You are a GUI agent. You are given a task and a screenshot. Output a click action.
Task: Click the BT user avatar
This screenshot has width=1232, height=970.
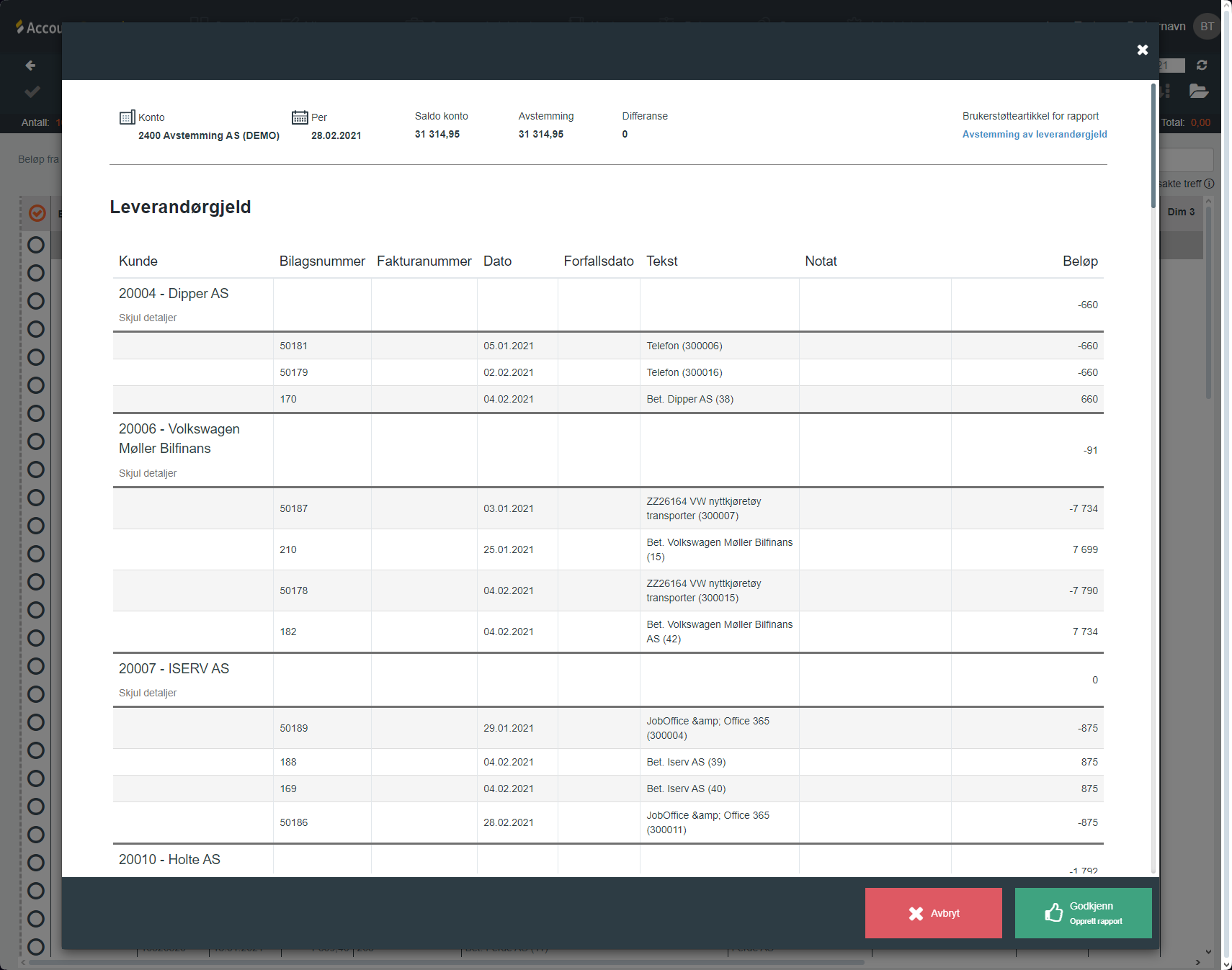point(1207,27)
